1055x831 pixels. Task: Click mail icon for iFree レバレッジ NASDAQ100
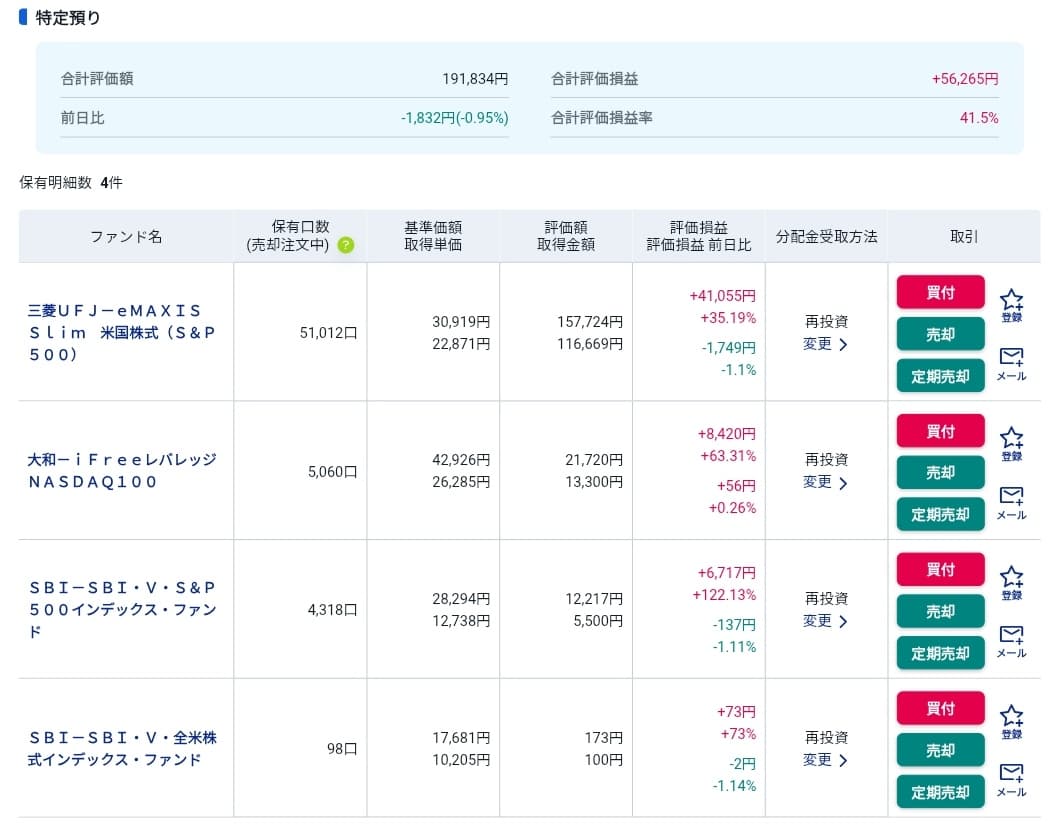pos(1011,499)
